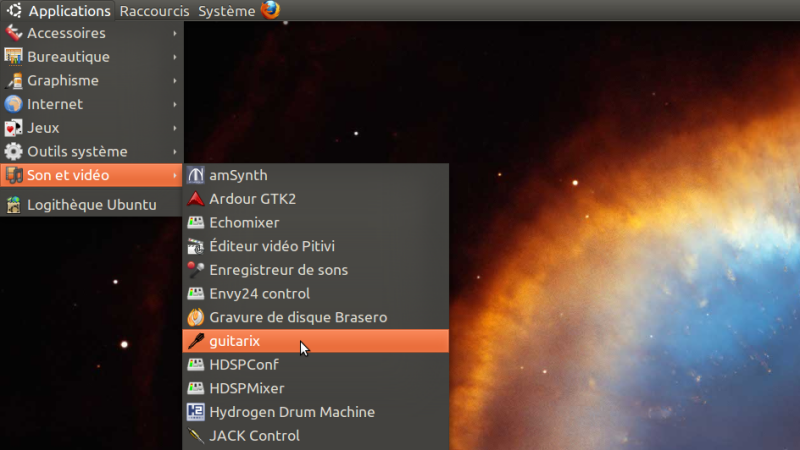
Task: Click the Jeux playing cards icon
Action: click(x=13, y=128)
